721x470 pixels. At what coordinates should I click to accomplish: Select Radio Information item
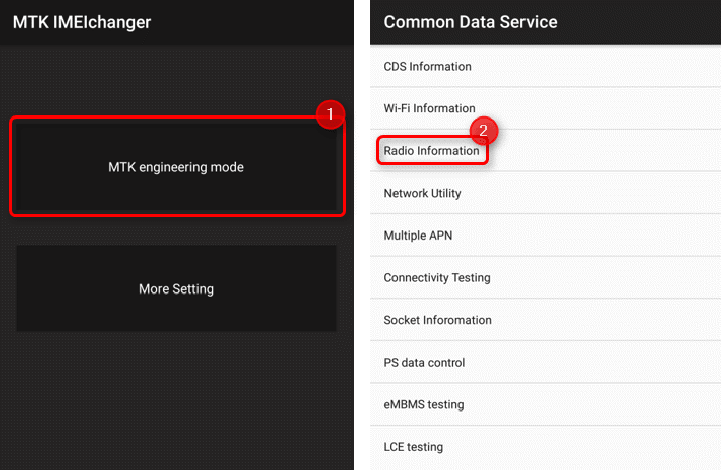click(431, 151)
